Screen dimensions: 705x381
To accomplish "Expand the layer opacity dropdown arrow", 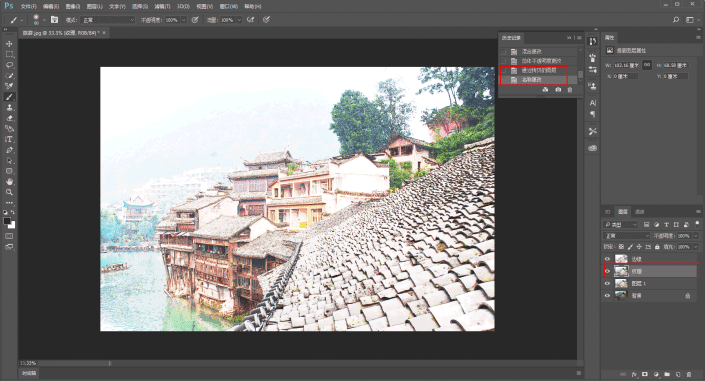I will tap(696, 236).
